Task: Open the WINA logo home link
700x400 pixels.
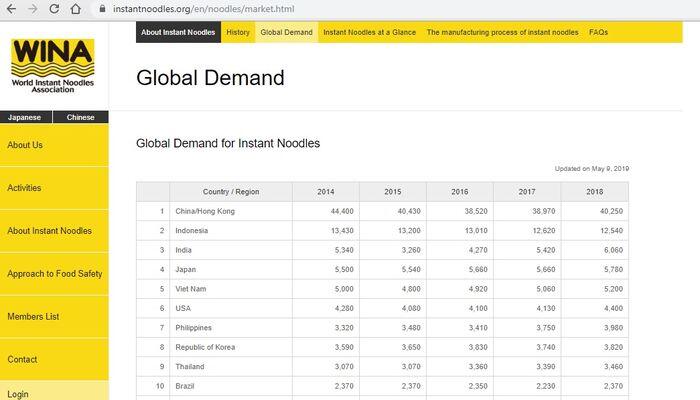Action: 53,66
